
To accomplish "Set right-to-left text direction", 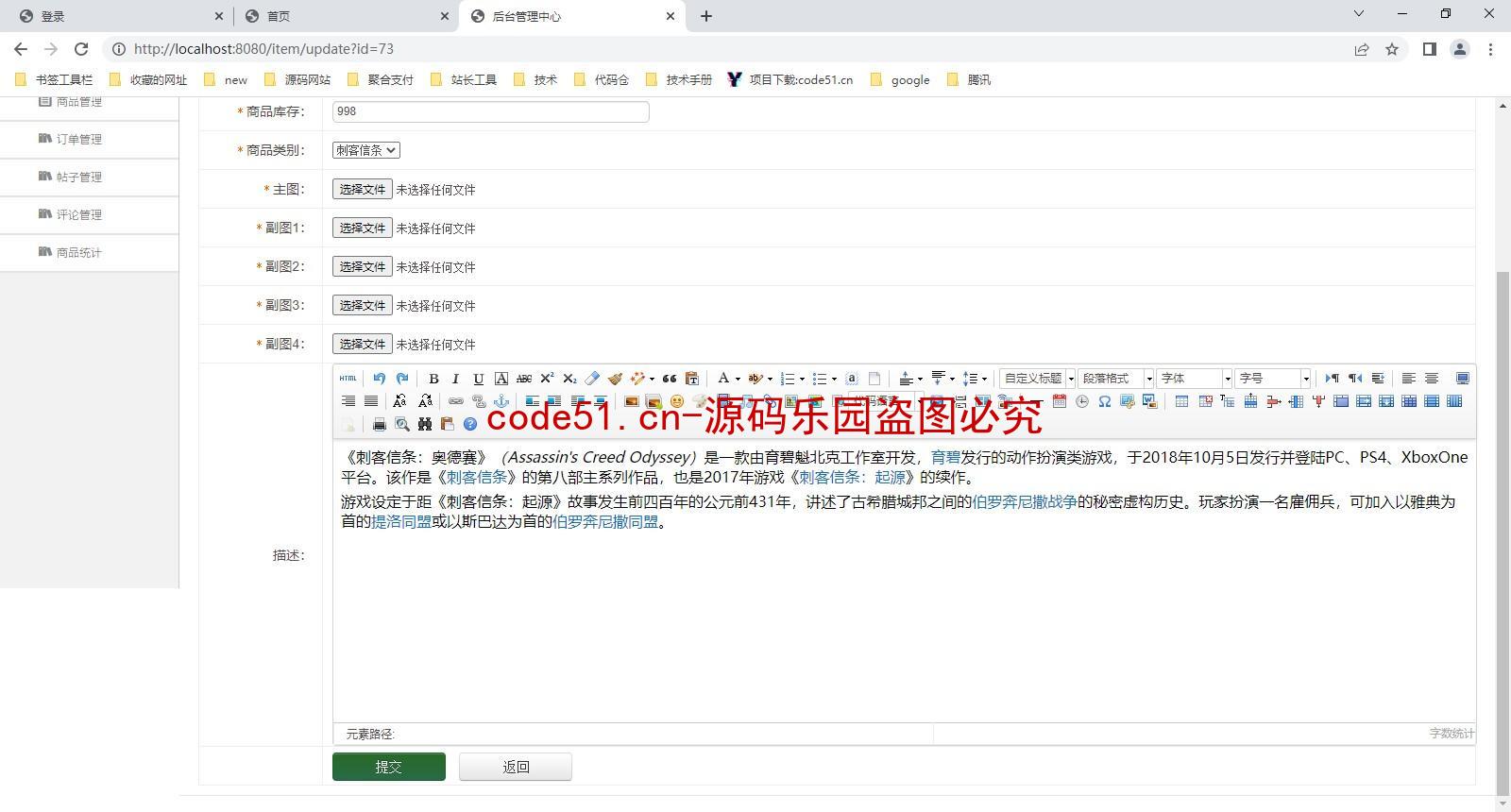I will point(1355,379).
